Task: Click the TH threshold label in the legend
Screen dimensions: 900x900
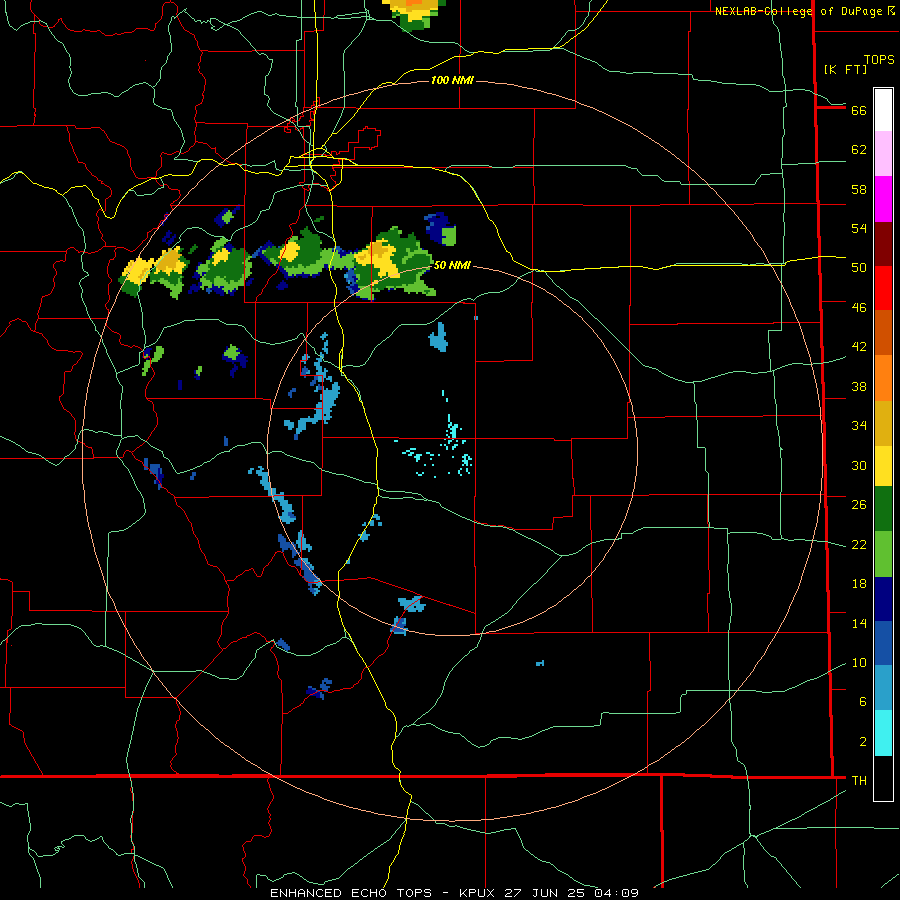Action: [859, 781]
